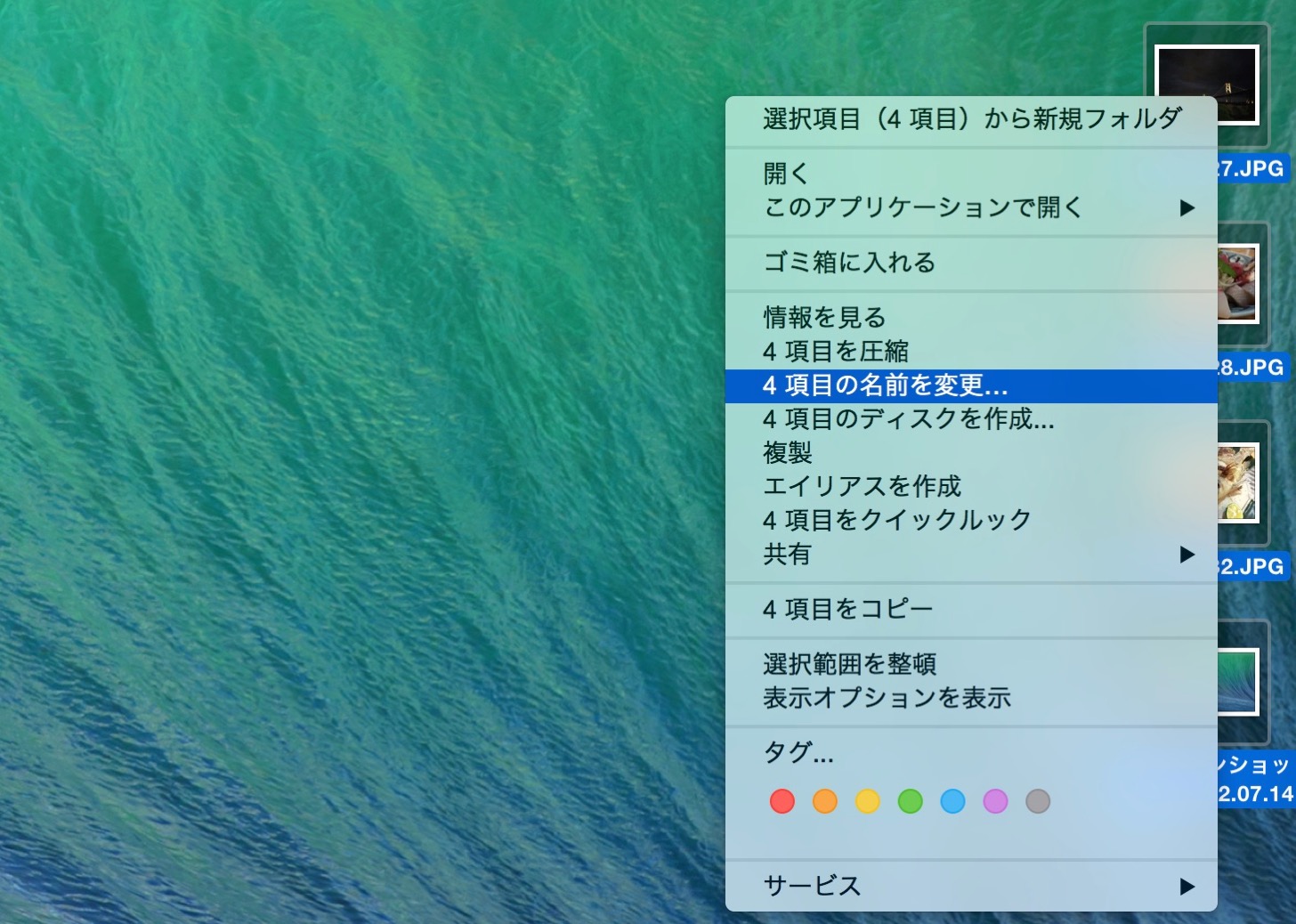
Task: Open タグ… tag editor entry
Action: [971, 753]
